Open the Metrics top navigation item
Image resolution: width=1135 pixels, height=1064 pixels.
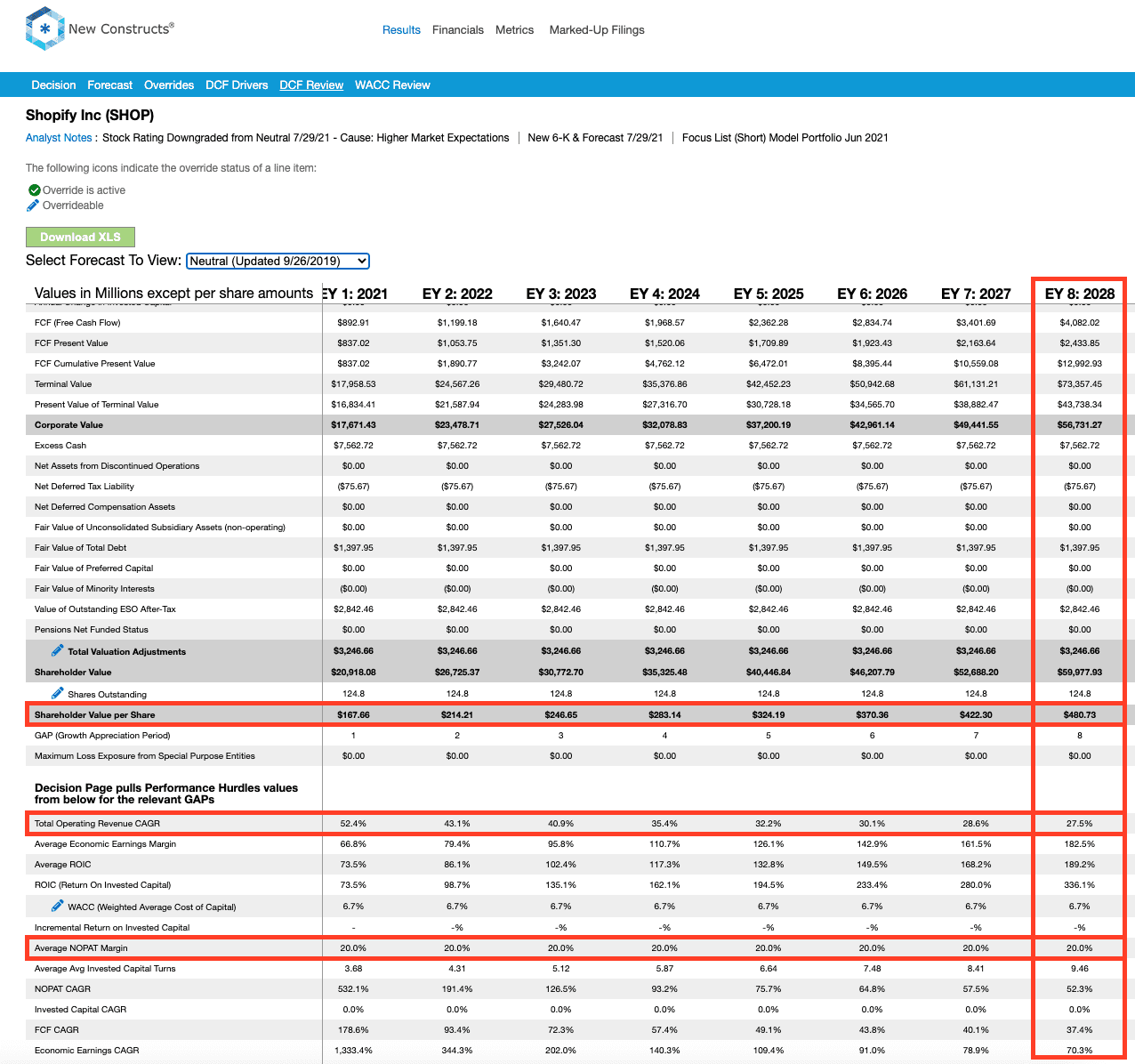(x=515, y=30)
